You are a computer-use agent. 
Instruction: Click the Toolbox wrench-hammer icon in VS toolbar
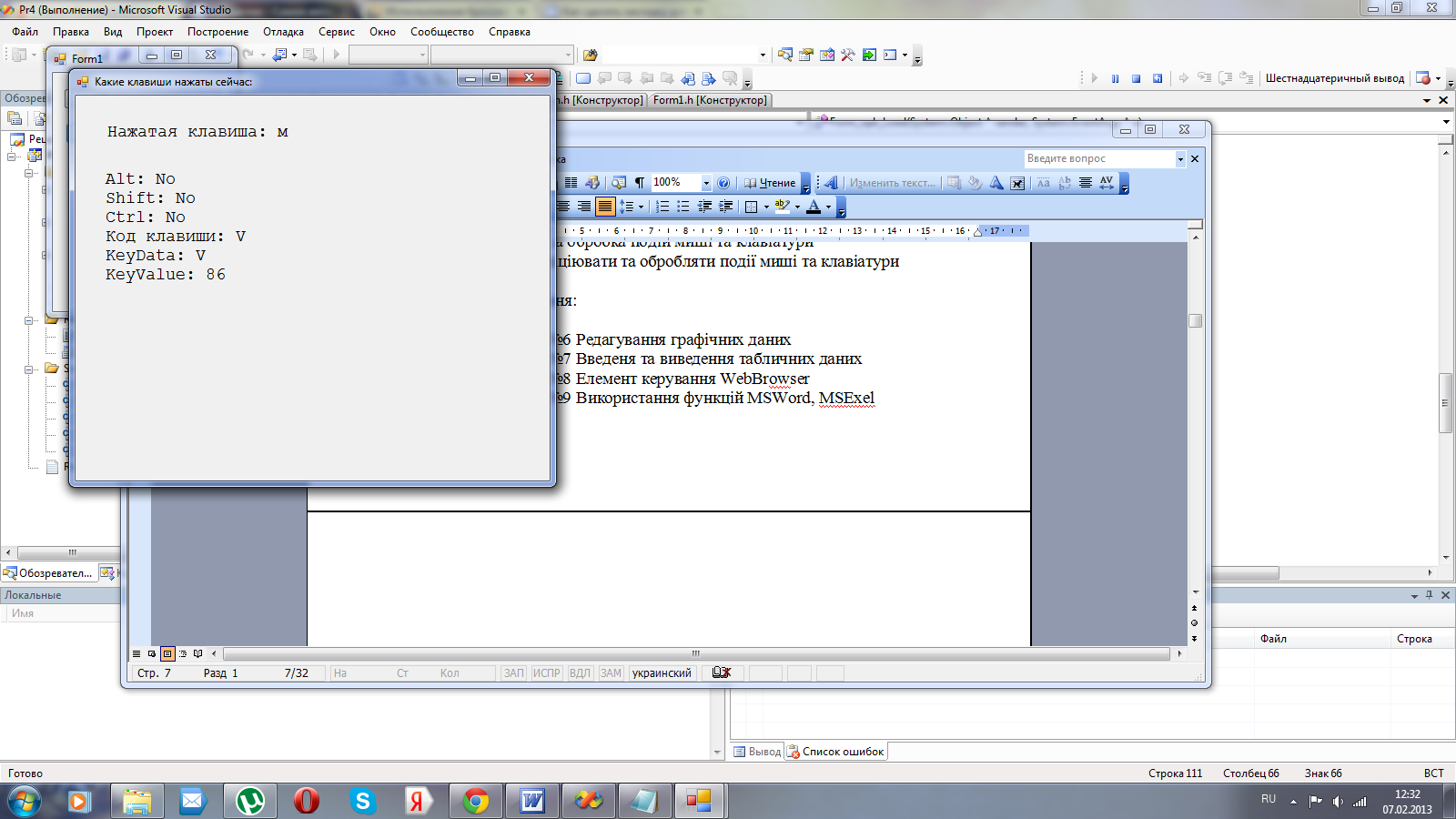[x=848, y=56]
